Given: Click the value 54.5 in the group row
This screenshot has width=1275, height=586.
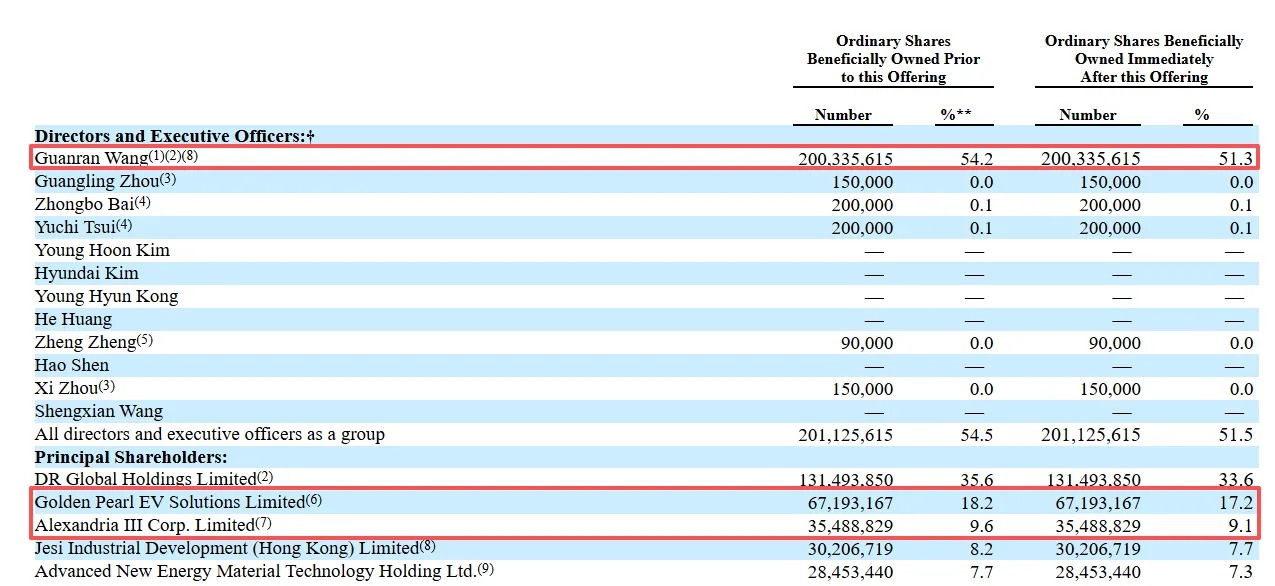Looking at the screenshot, I should (x=978, y=435).
